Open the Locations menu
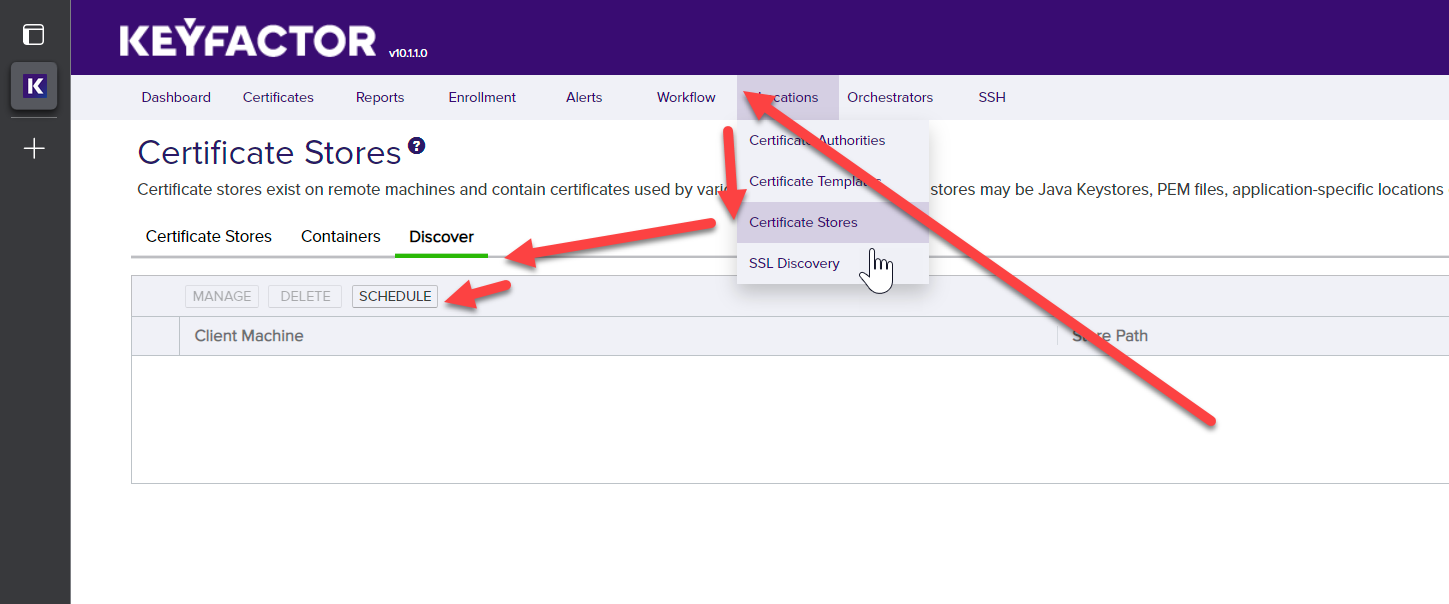Viewport: 1449px width, 604px height. click(788, 97)
